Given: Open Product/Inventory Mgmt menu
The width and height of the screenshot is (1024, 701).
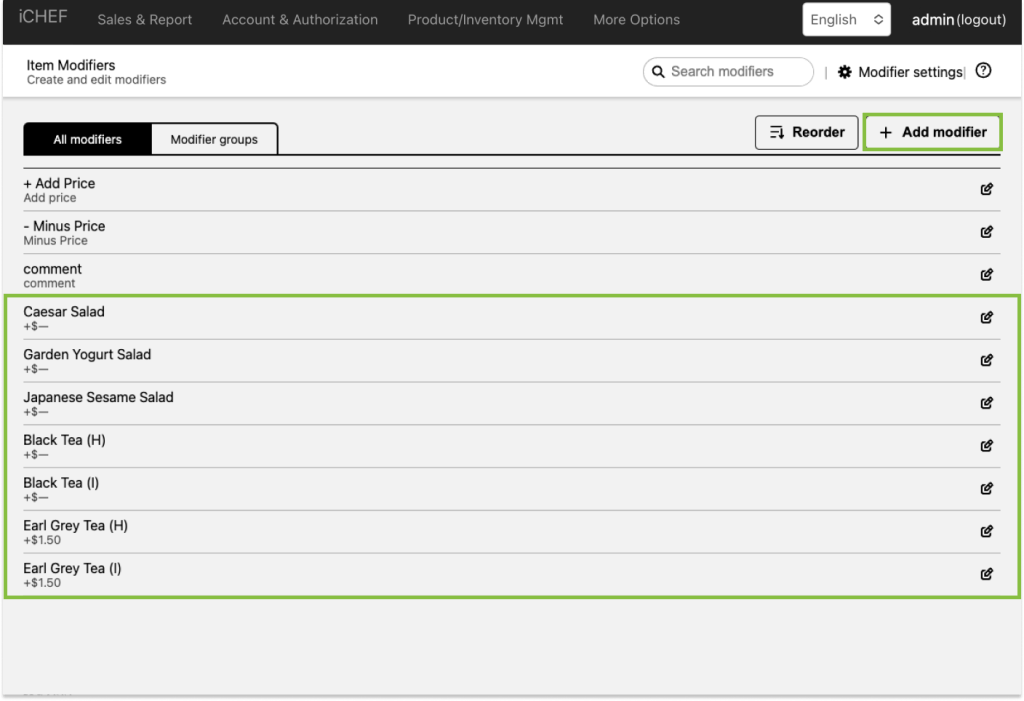Looking at the screenshot, I should tap(485, 20).
